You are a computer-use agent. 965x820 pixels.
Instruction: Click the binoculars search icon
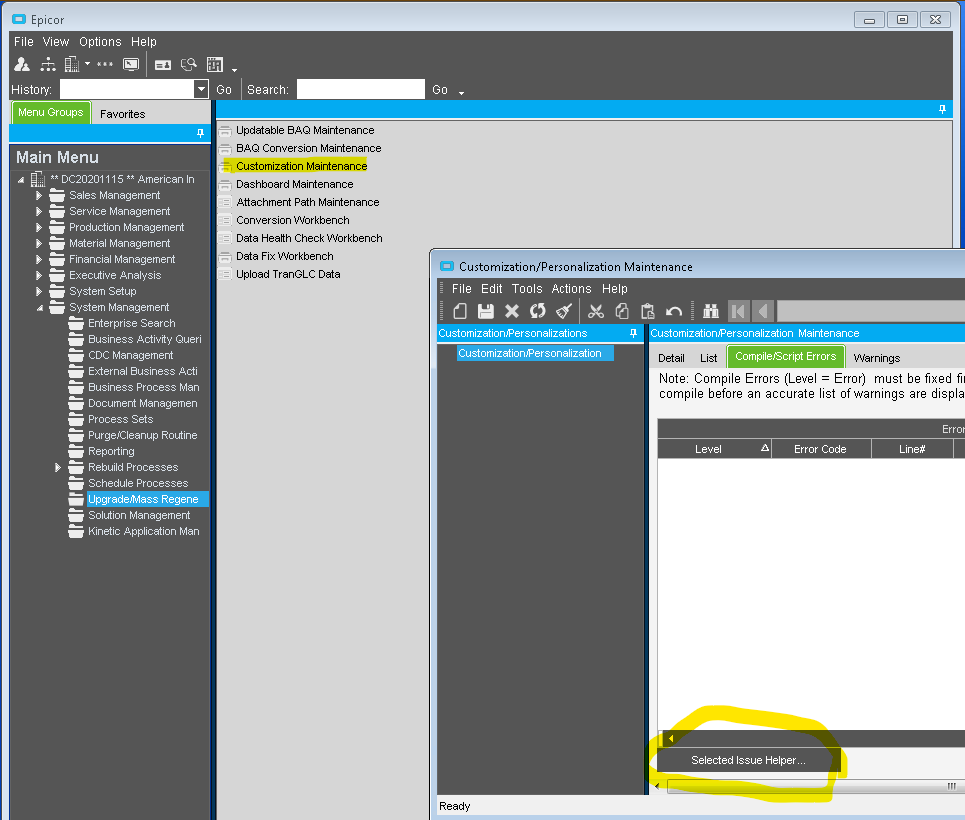(x=711, y=312)
